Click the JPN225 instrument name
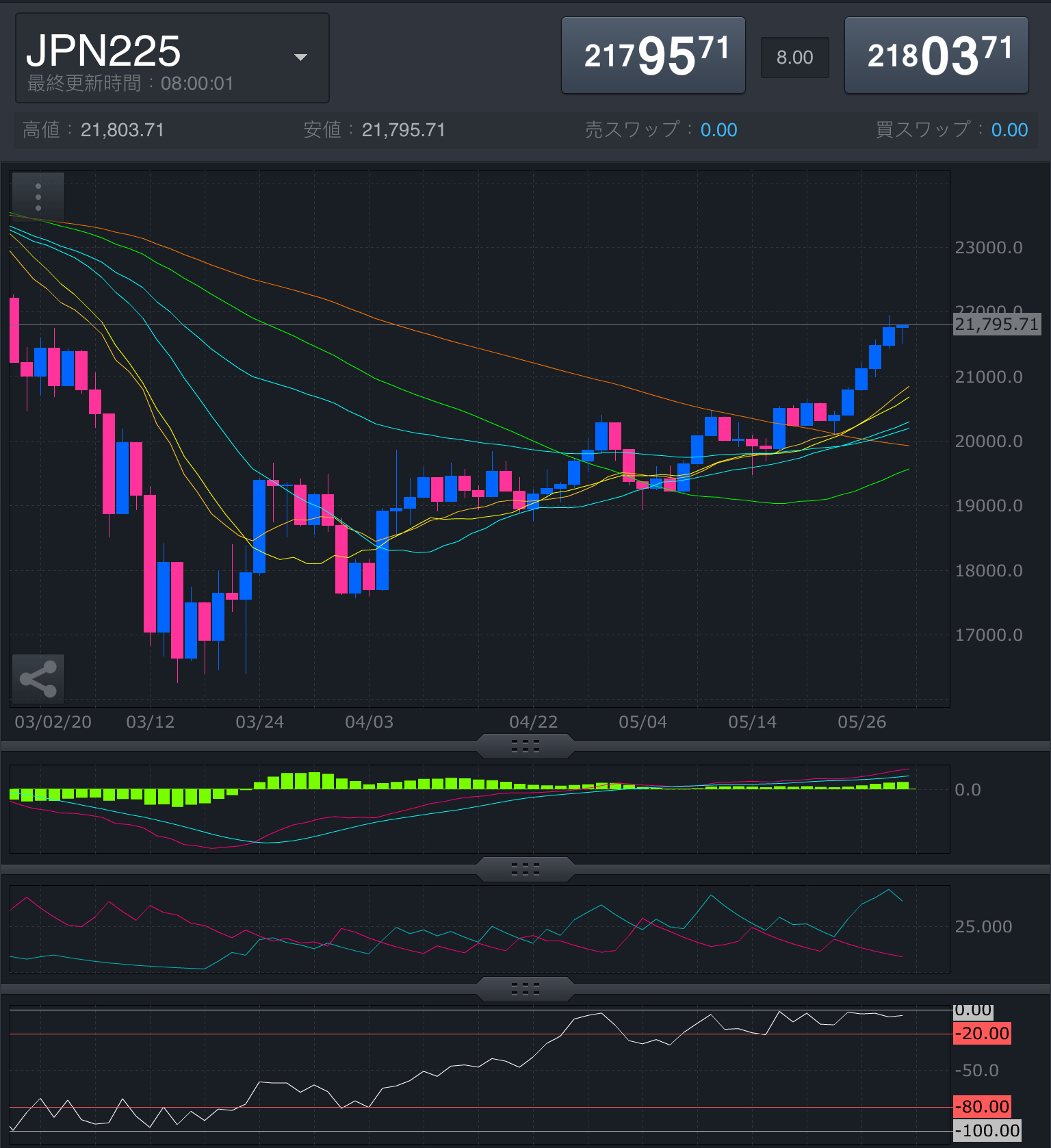 coord(103,51)
